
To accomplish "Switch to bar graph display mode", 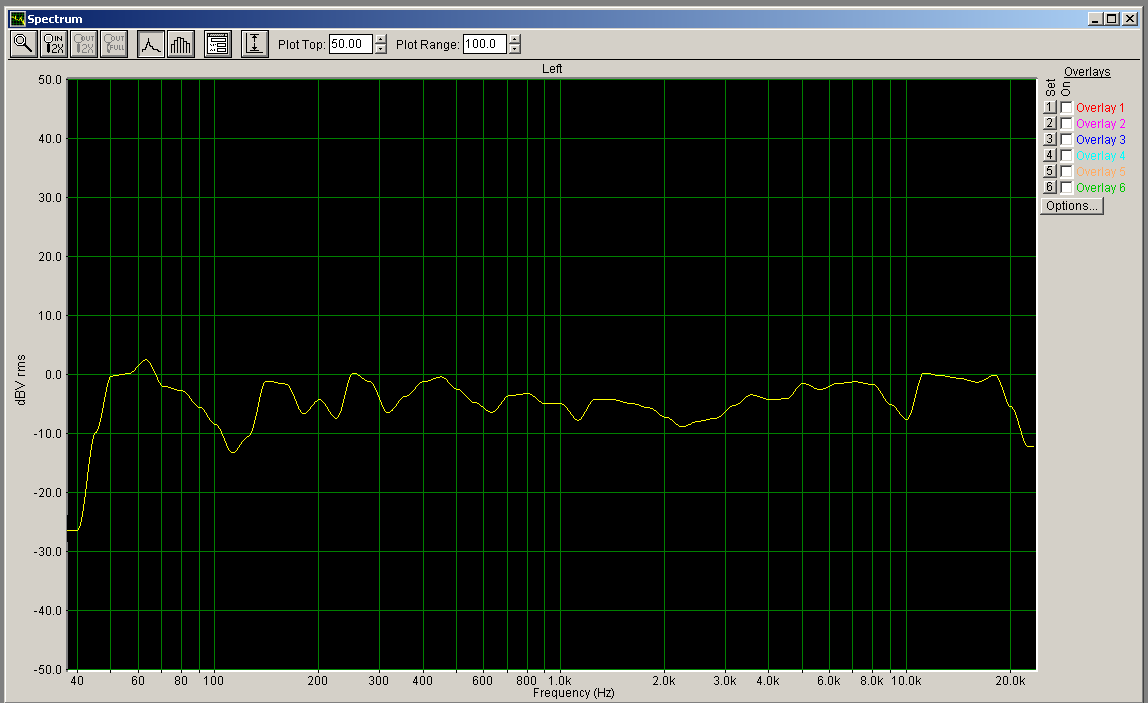I will (181, 44).
